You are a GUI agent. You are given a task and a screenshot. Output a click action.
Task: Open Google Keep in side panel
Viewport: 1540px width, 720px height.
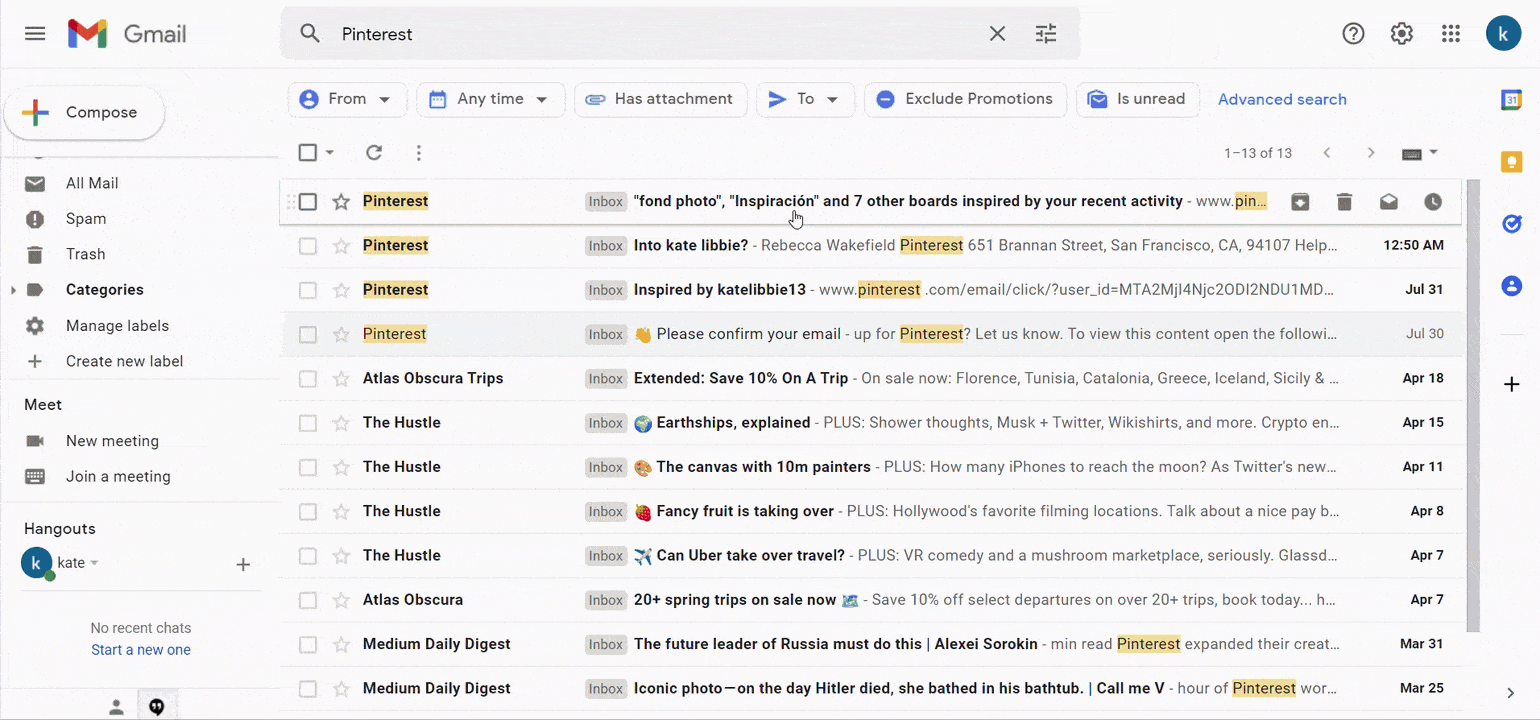coord(1511,162)
